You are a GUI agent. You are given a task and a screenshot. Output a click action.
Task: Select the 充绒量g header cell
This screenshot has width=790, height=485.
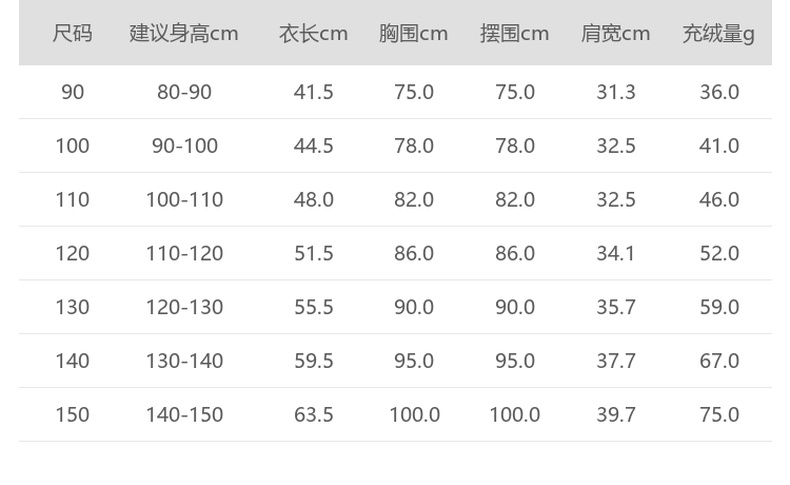click(718, 34)
